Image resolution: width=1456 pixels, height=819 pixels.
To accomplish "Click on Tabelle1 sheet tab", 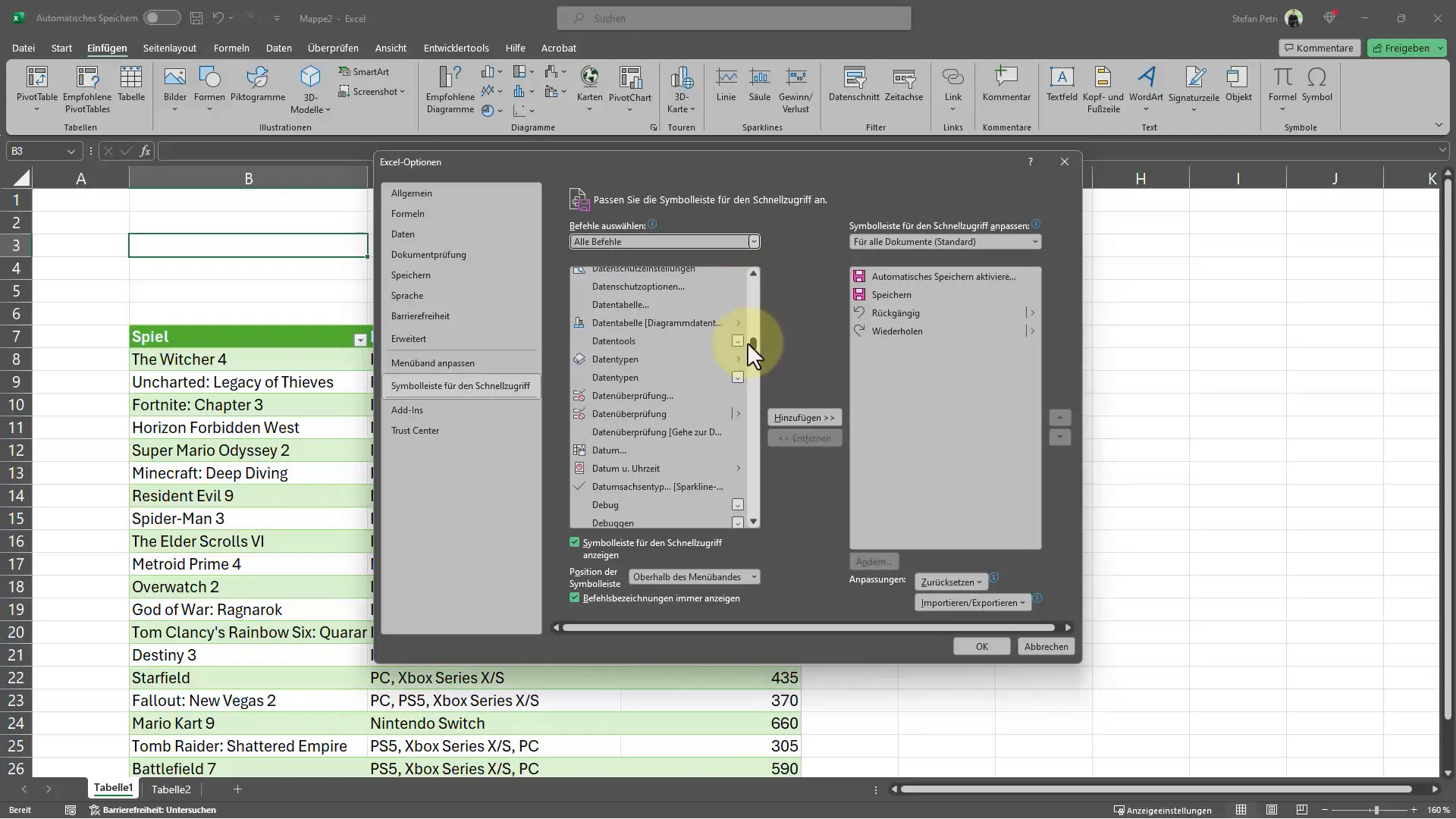I will click(x=113, y=789).
